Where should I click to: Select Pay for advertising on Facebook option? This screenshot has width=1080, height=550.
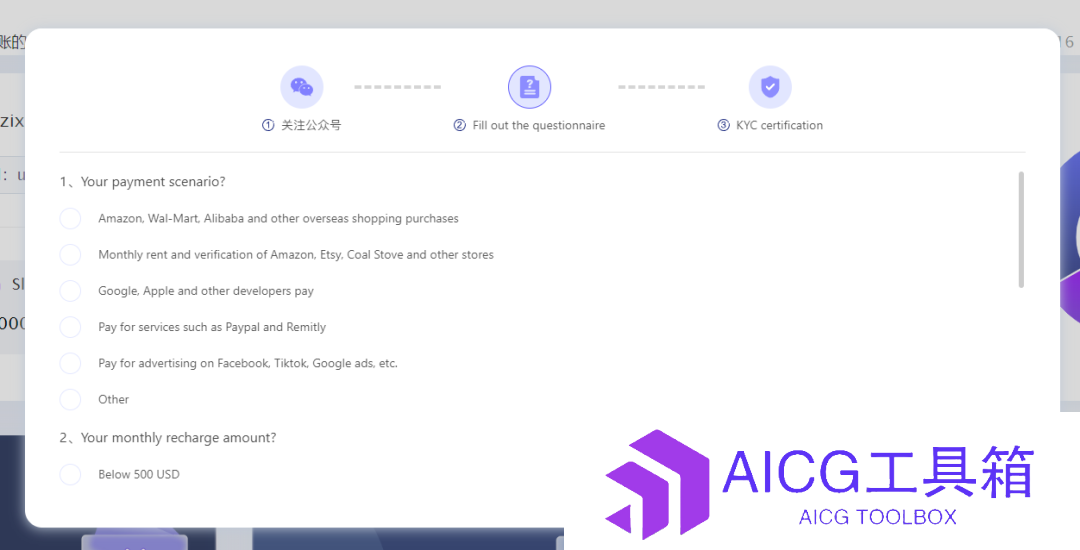(70, 363)
